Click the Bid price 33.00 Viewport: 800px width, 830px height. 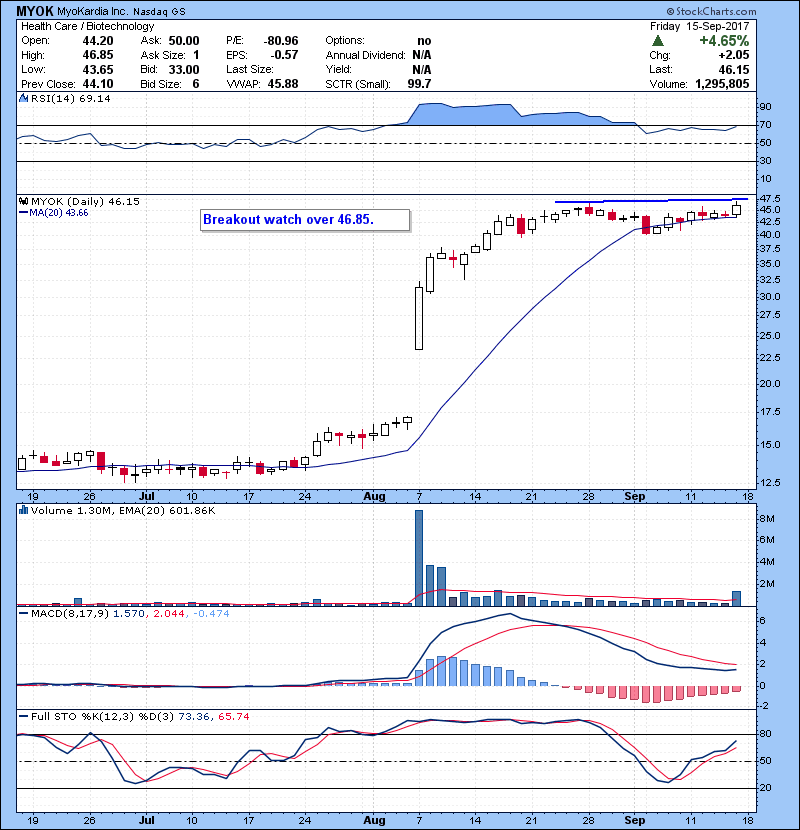(x=184, y=70)
